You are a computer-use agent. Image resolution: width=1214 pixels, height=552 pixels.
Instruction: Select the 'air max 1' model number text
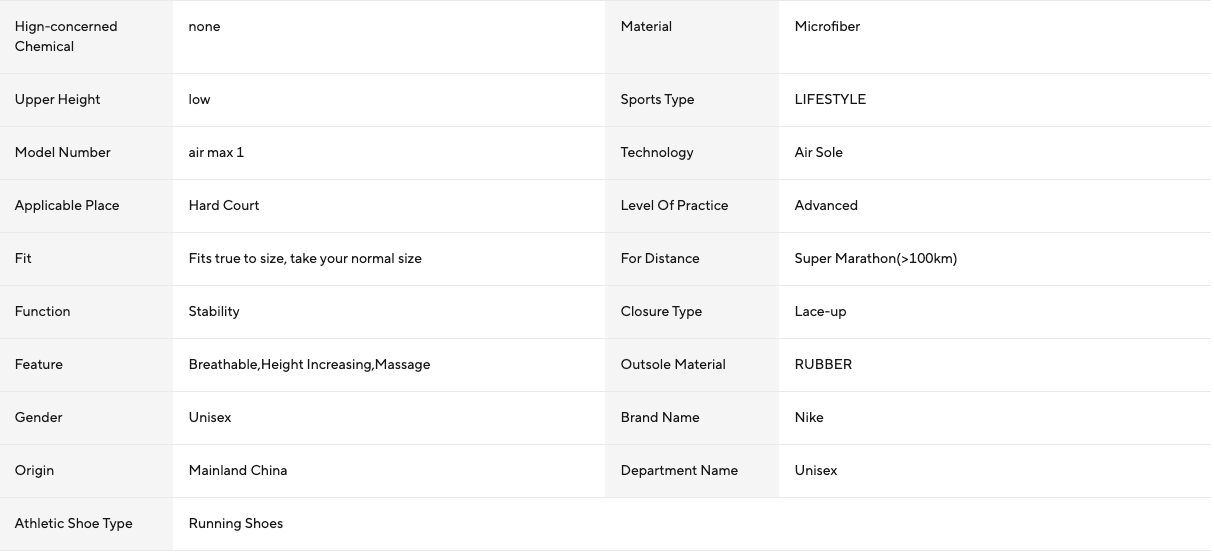216,153
